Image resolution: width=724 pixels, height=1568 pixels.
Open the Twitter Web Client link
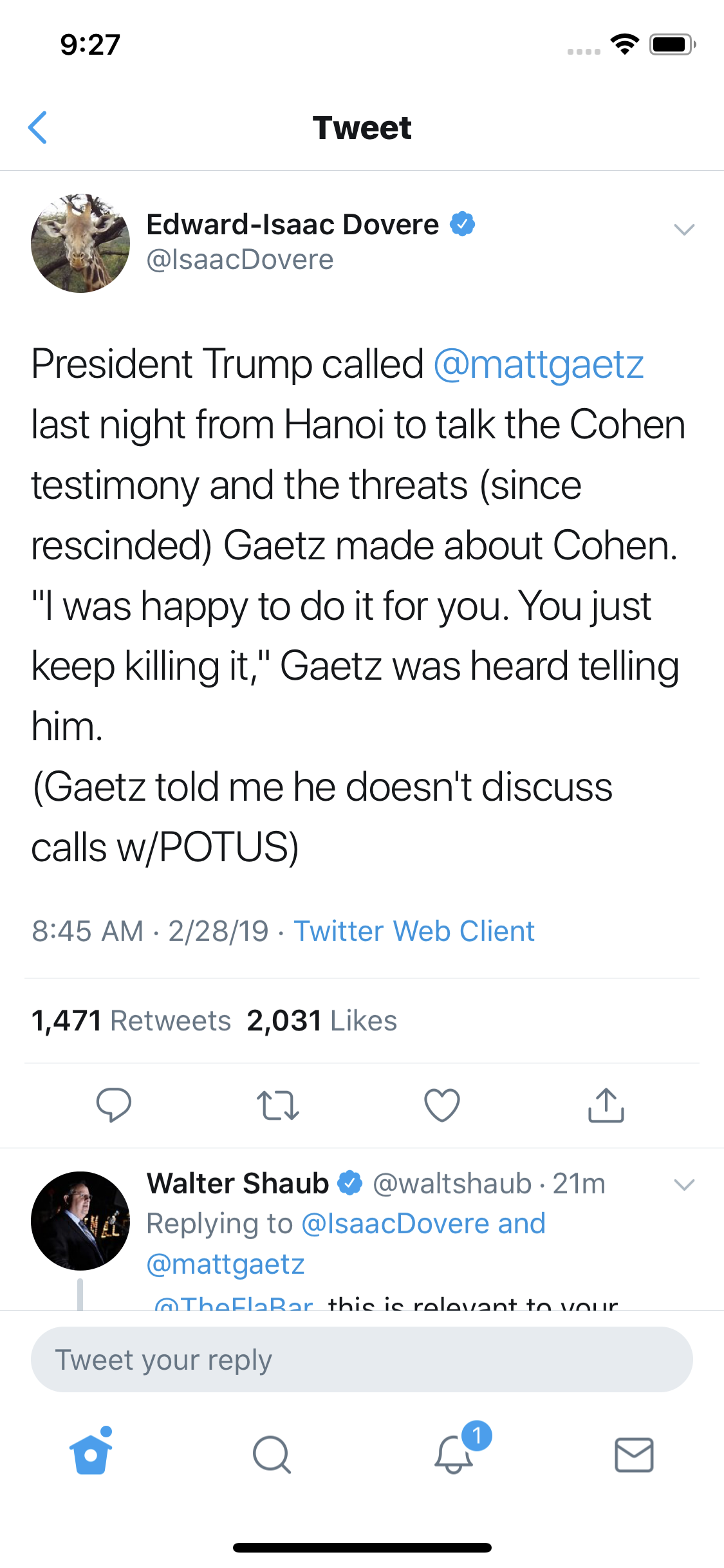tap(414, 931)
